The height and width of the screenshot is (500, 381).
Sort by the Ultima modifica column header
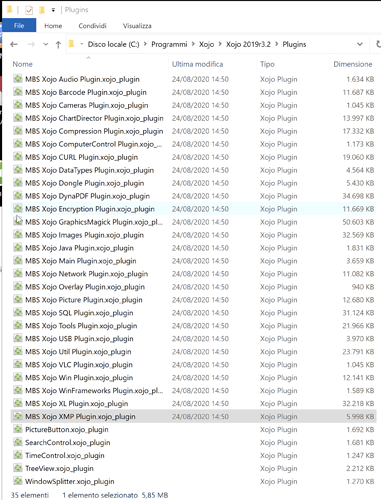[x=197, y=64]
